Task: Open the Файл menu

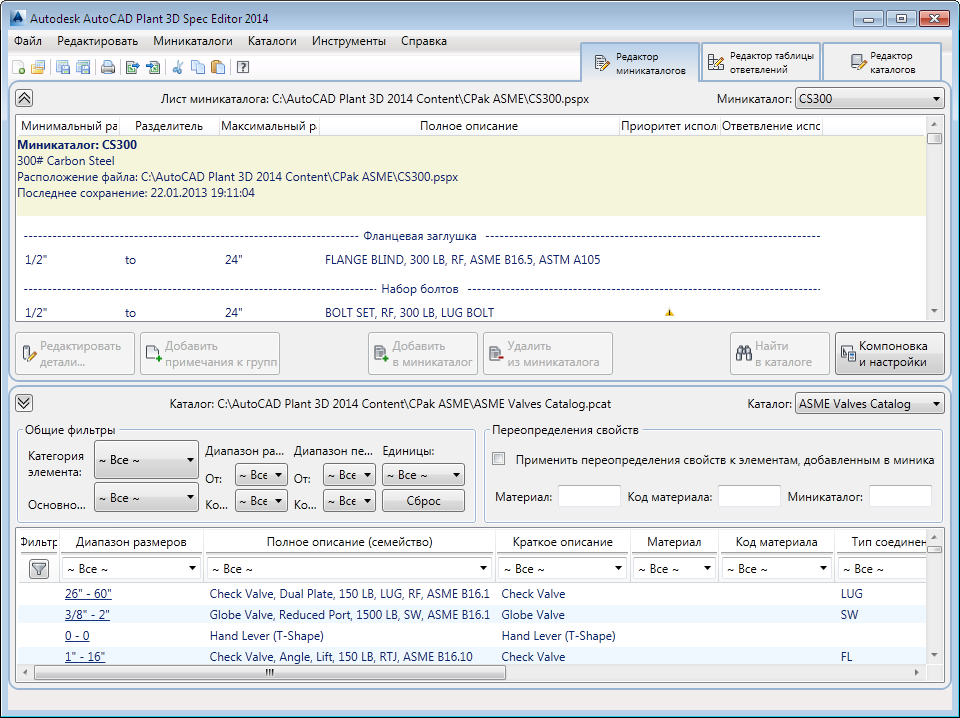Action: point(28,41)
